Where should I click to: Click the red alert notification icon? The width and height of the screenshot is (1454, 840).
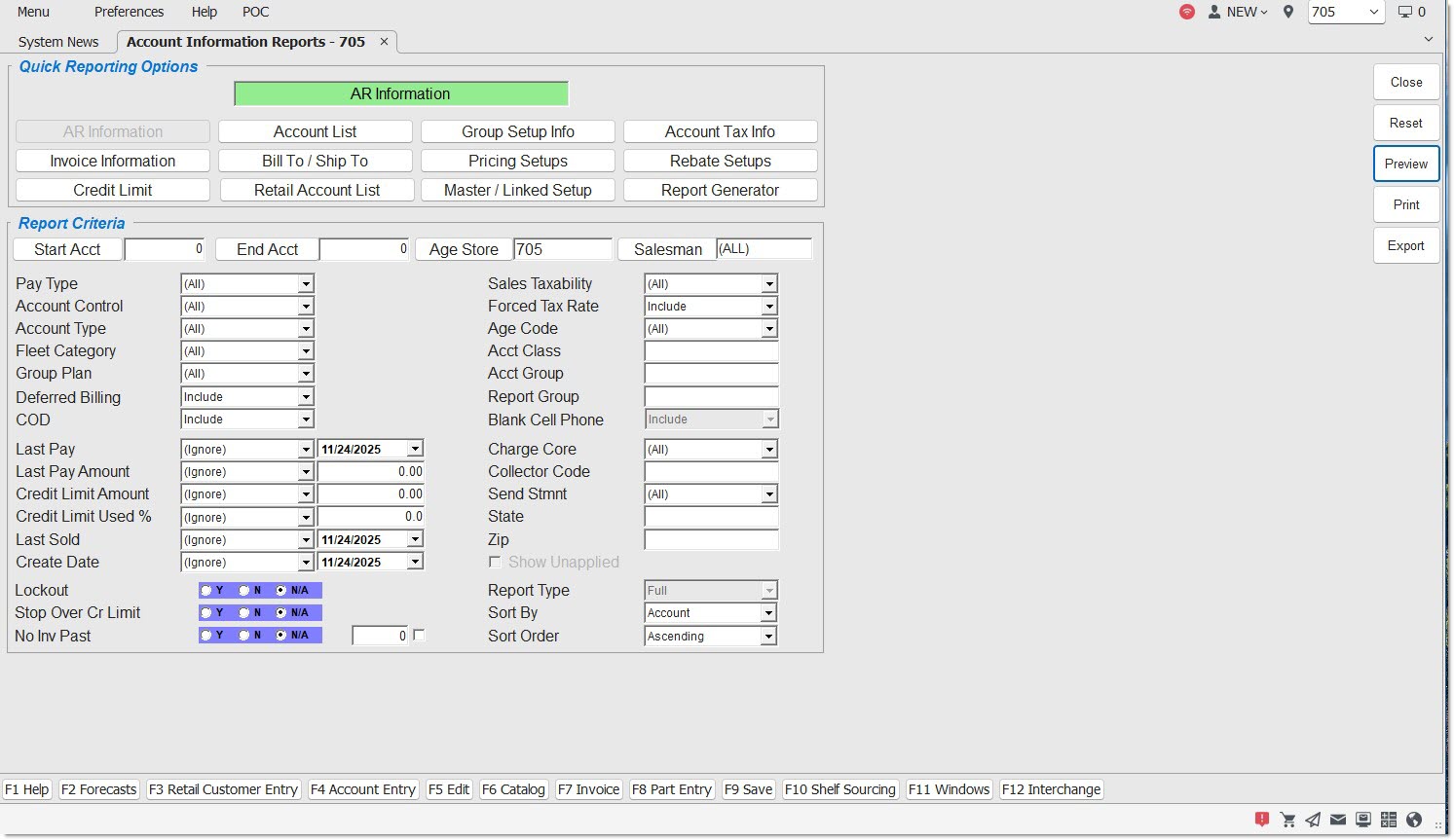coord(1262,820)
